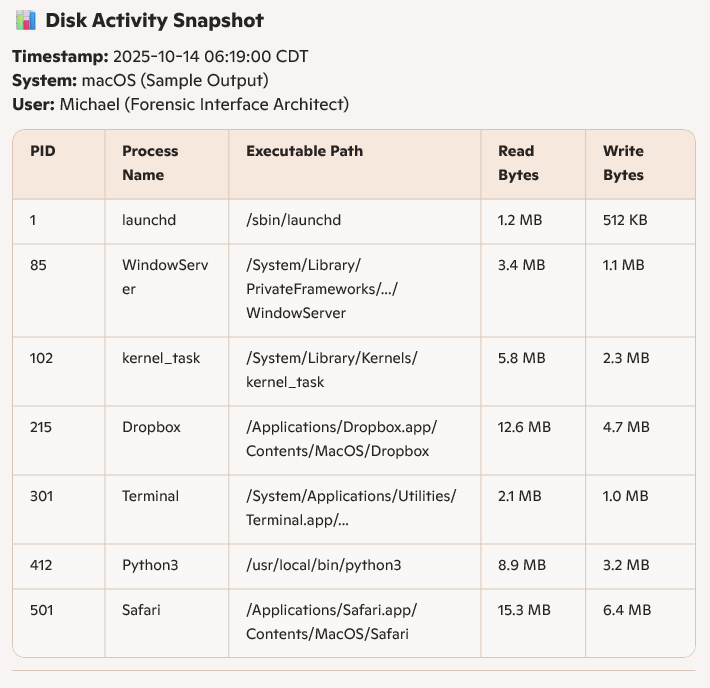Image resolution: width=710 pixels, height=688 pixels.
Task: Click the Safari process name cell
Action: pyautogui.click(x=143, y=610)
